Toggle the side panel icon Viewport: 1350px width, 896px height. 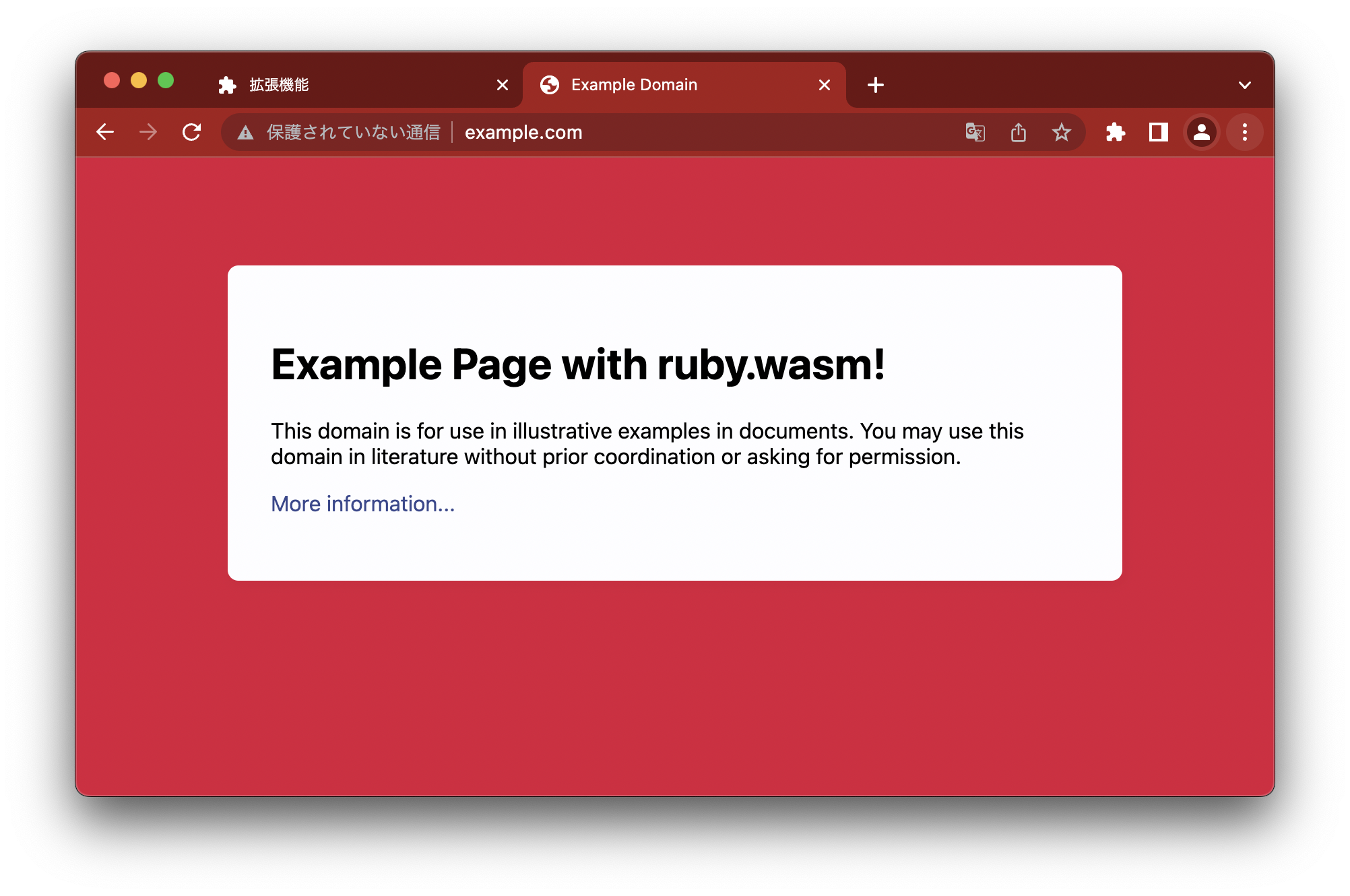[1159, 132]
